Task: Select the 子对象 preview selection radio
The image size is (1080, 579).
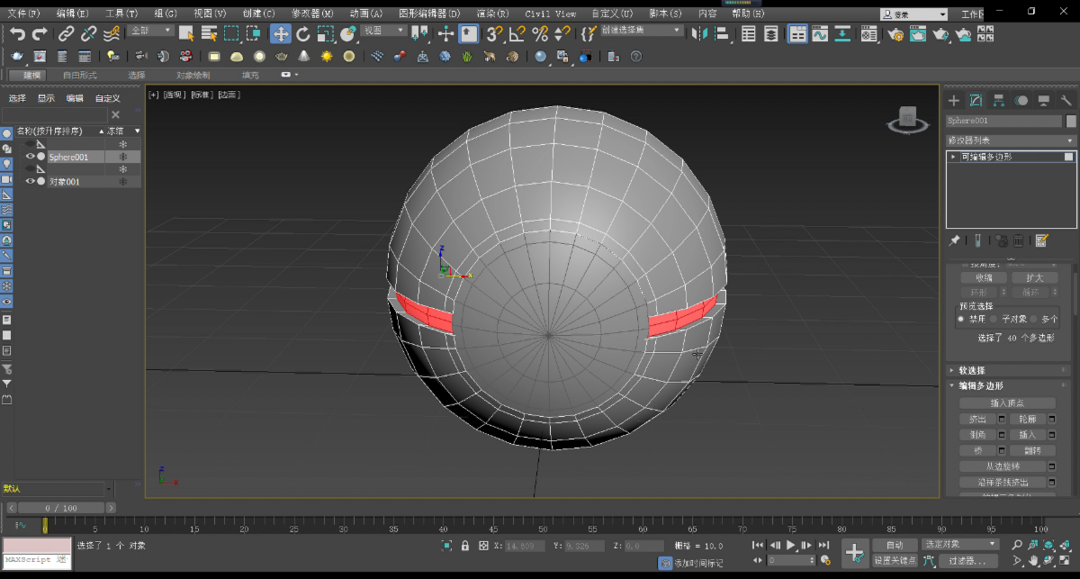Action: point(995,319)
